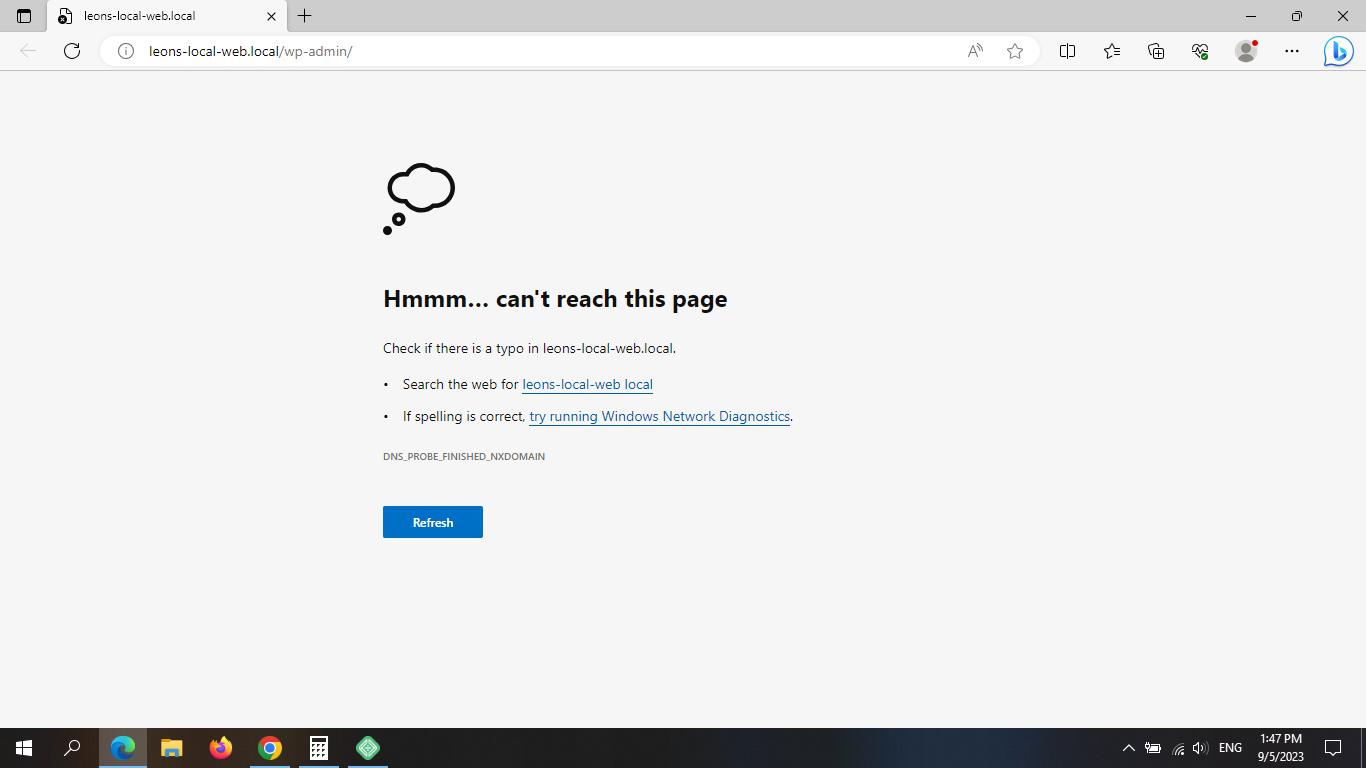Click the browser reload icon
The height and width of the screenshot is (768, 1366).
pyautogui.click(x=72, y=51)
